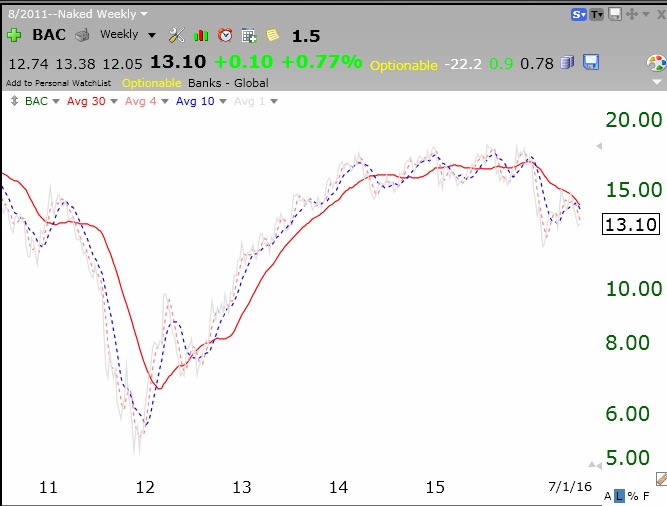
Task: Click the 6.00 price scale label
Action: pos(627,413)
